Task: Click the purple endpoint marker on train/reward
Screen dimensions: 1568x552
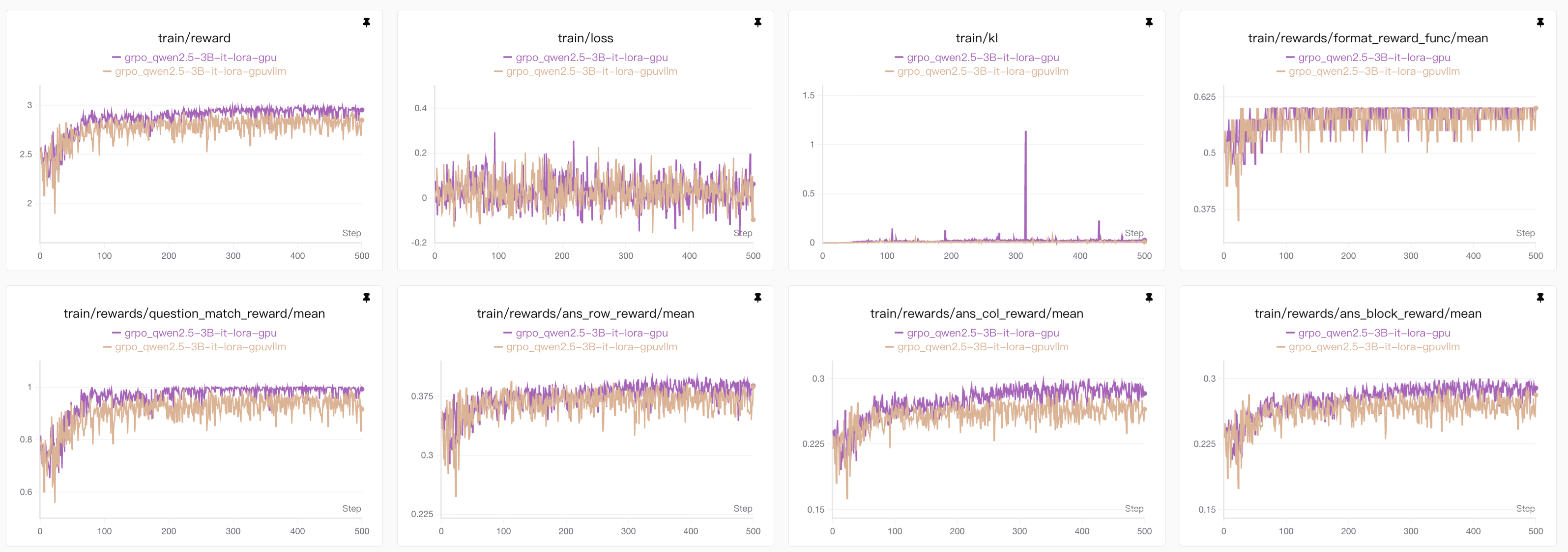Action: [362, 110]
